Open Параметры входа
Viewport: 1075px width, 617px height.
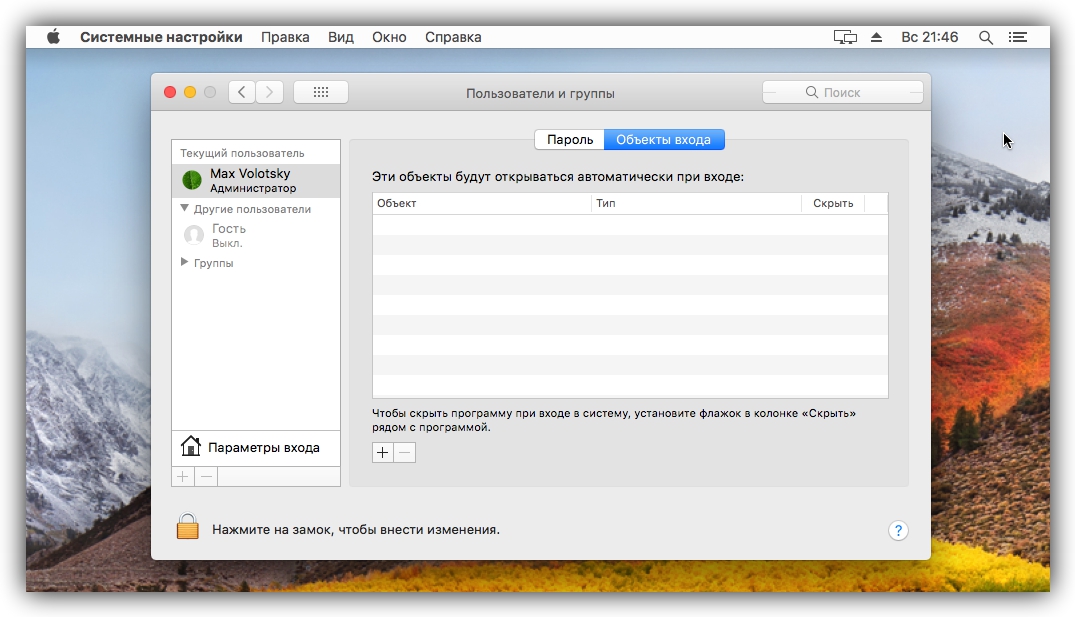tap(256, 448)
